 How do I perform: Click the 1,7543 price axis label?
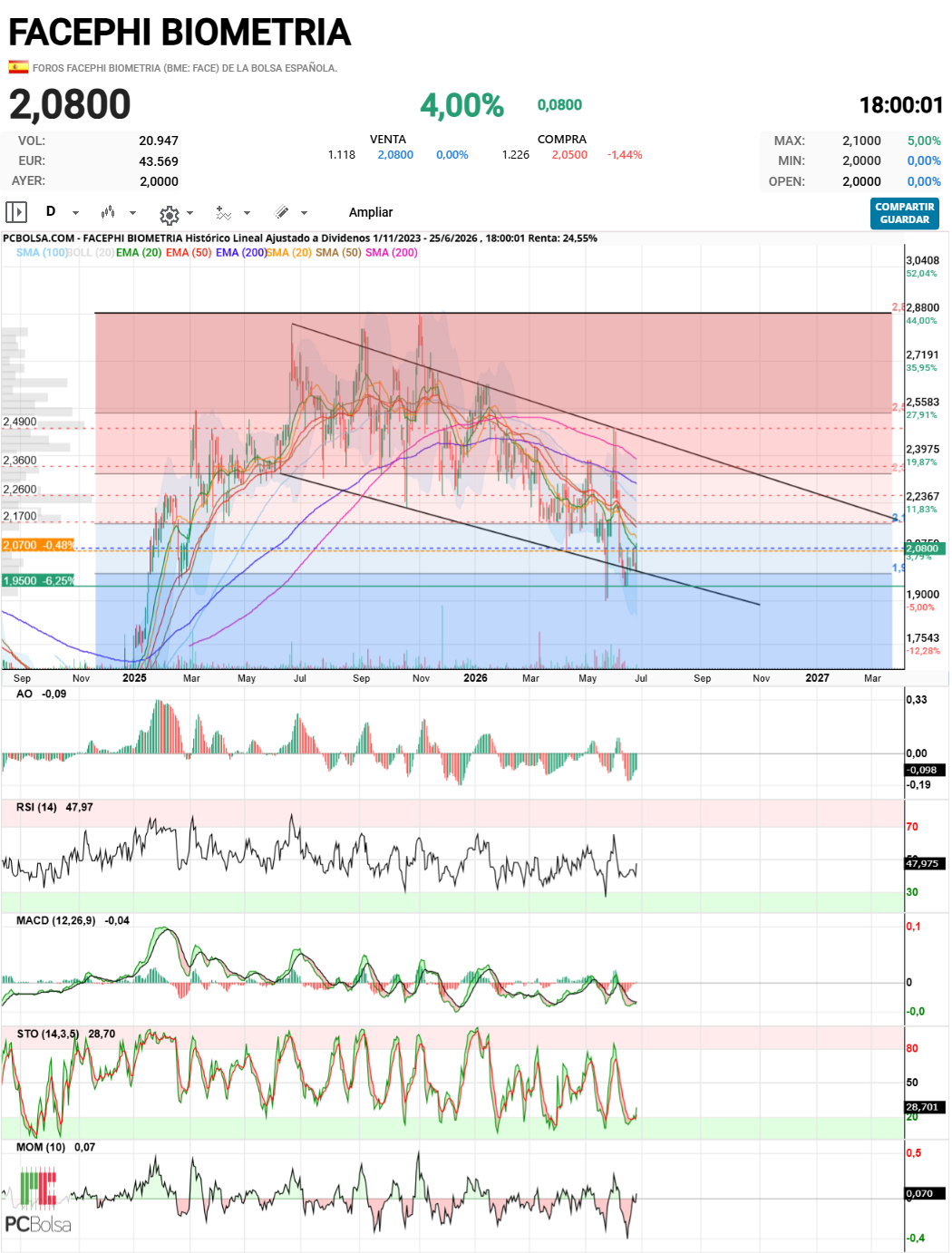tap(922, 638)
